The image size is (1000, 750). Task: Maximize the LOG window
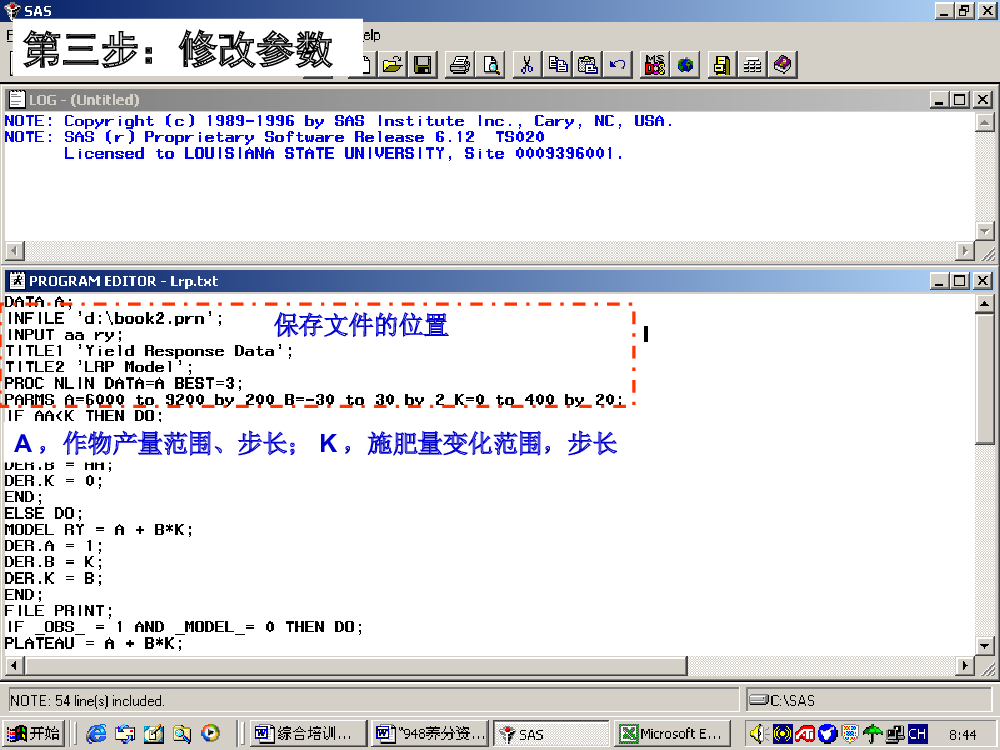[960, 100]
